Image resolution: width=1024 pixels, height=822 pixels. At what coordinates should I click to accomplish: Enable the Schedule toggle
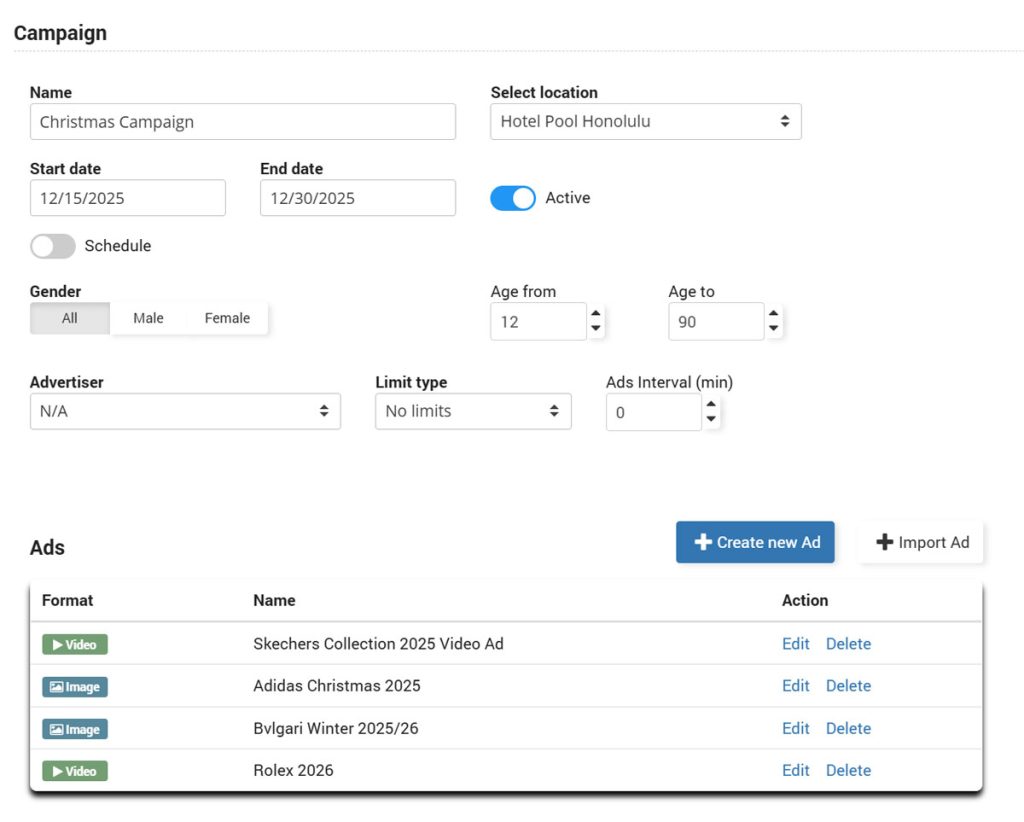[53, 246]
